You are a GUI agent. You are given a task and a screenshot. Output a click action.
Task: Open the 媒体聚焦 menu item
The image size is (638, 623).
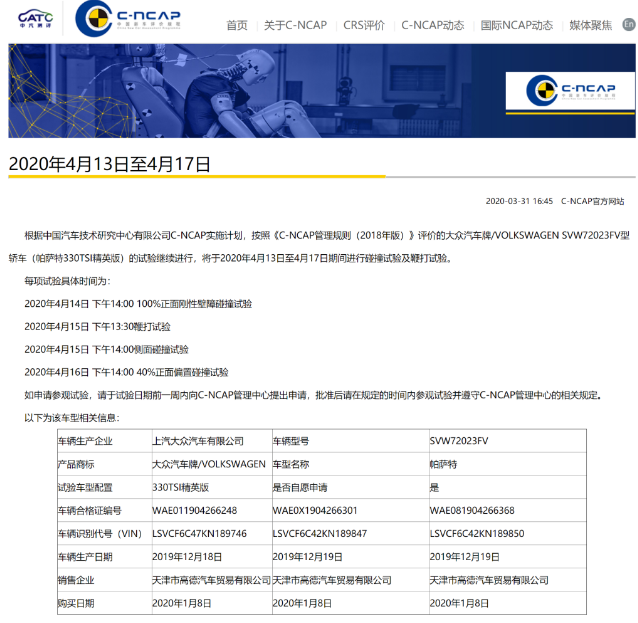[590, 25]
